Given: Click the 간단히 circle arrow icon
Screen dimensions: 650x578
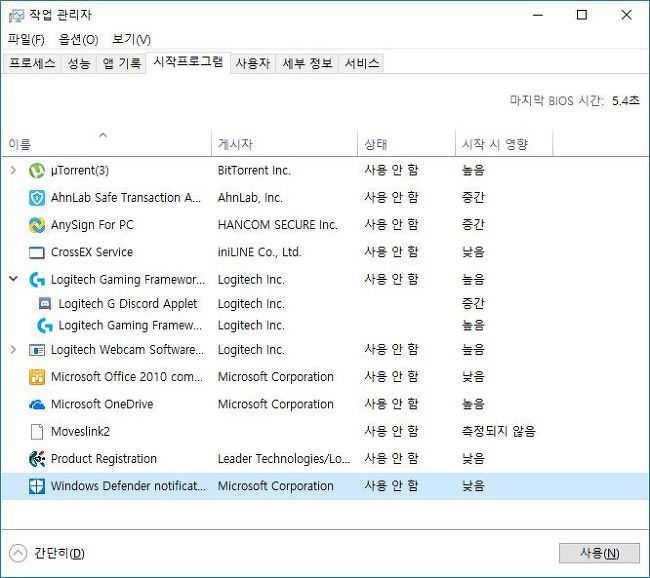Looking at the screenshot, I should click(x=18, y=553).
